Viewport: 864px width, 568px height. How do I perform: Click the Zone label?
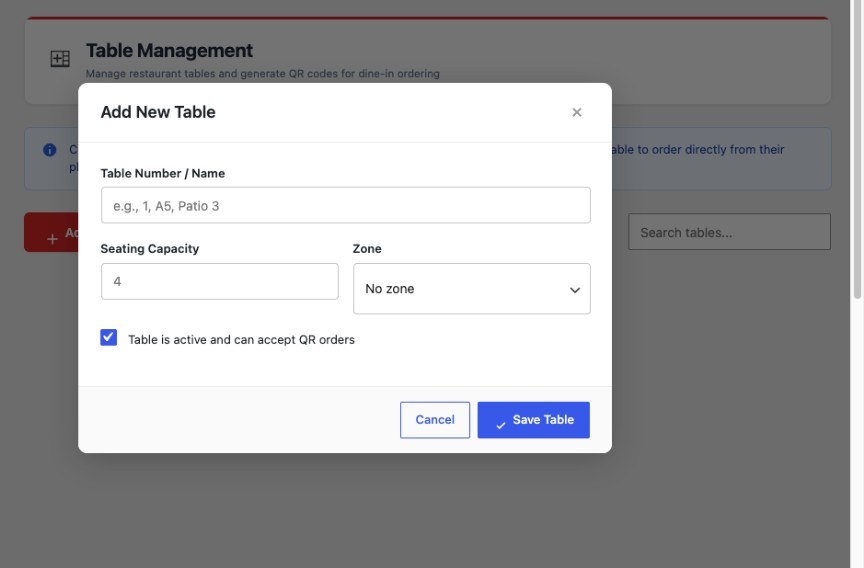click(367, 248)
